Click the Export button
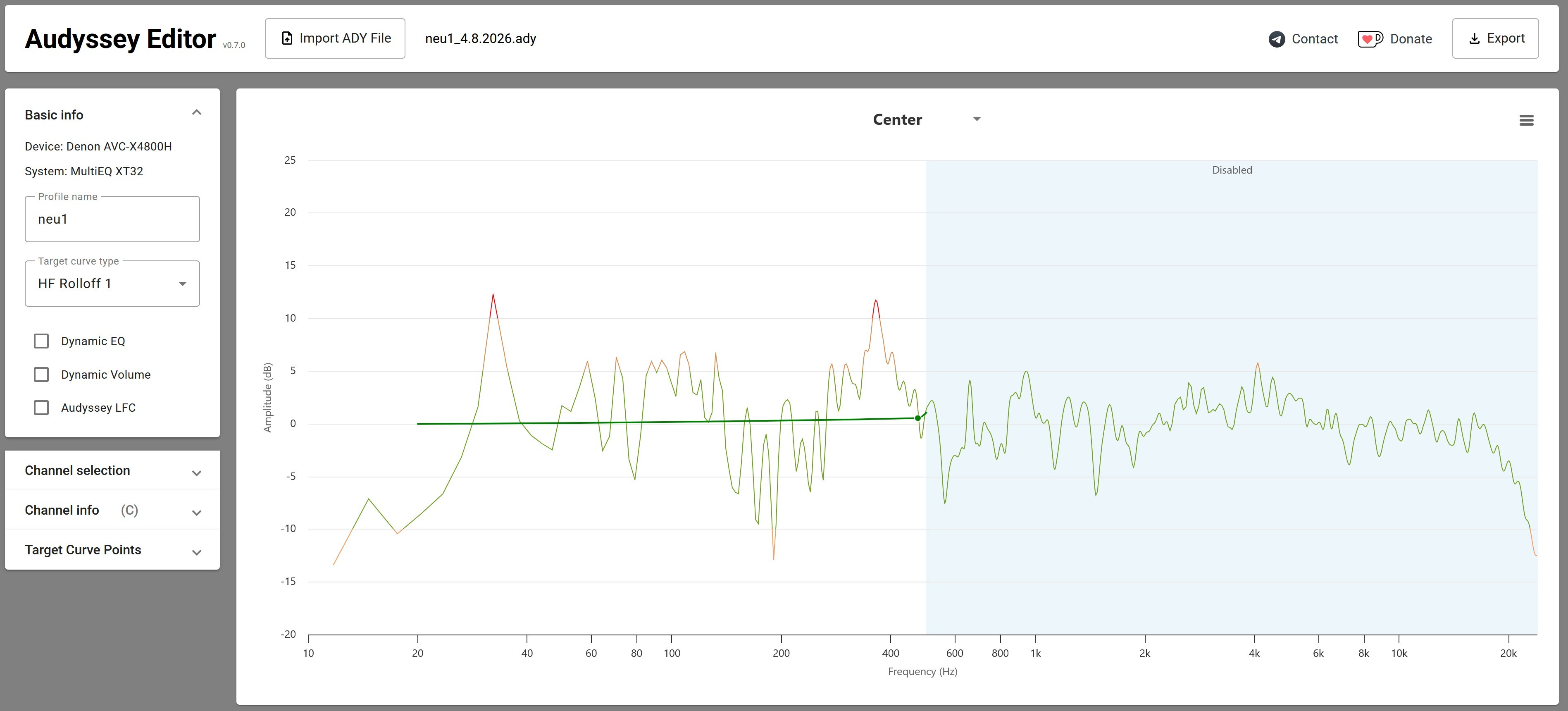 [x=1495, y=38]
